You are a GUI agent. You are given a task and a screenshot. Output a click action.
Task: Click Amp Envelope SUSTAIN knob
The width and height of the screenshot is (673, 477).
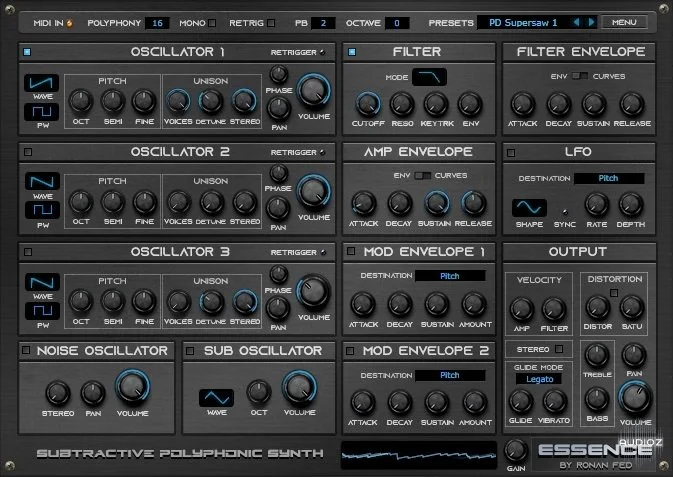[x=437, y=204]
